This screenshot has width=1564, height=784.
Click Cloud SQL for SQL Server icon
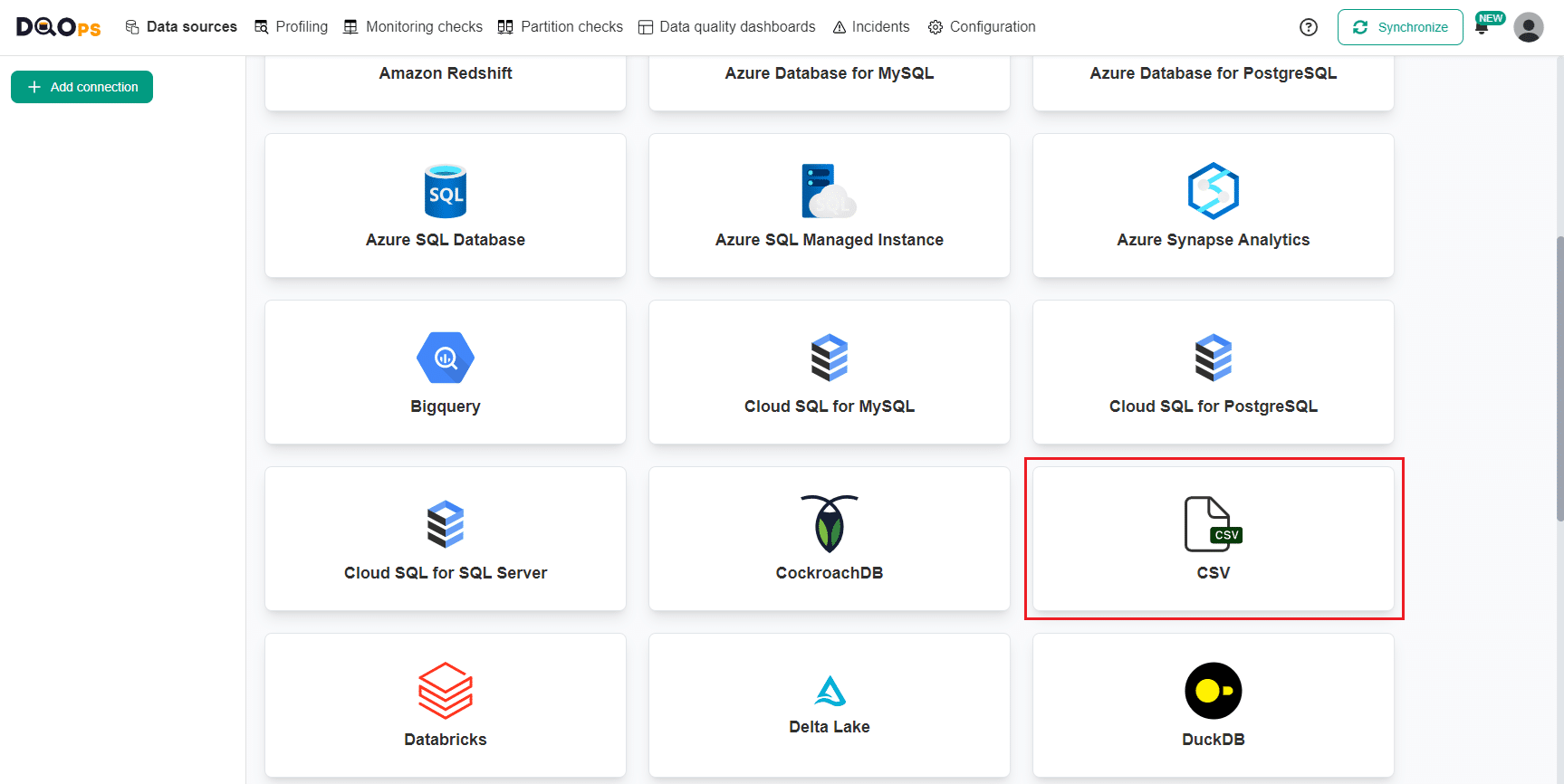[x=446, y=524]
